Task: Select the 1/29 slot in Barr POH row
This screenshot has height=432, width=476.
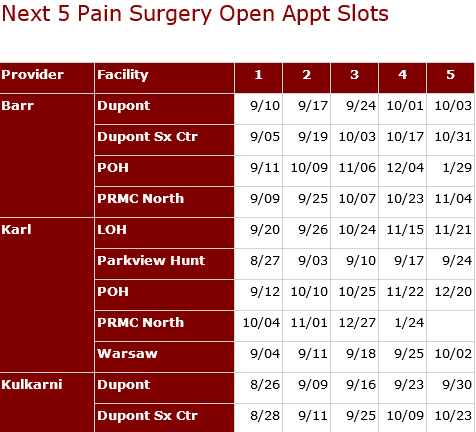Action: pos(451,171)
